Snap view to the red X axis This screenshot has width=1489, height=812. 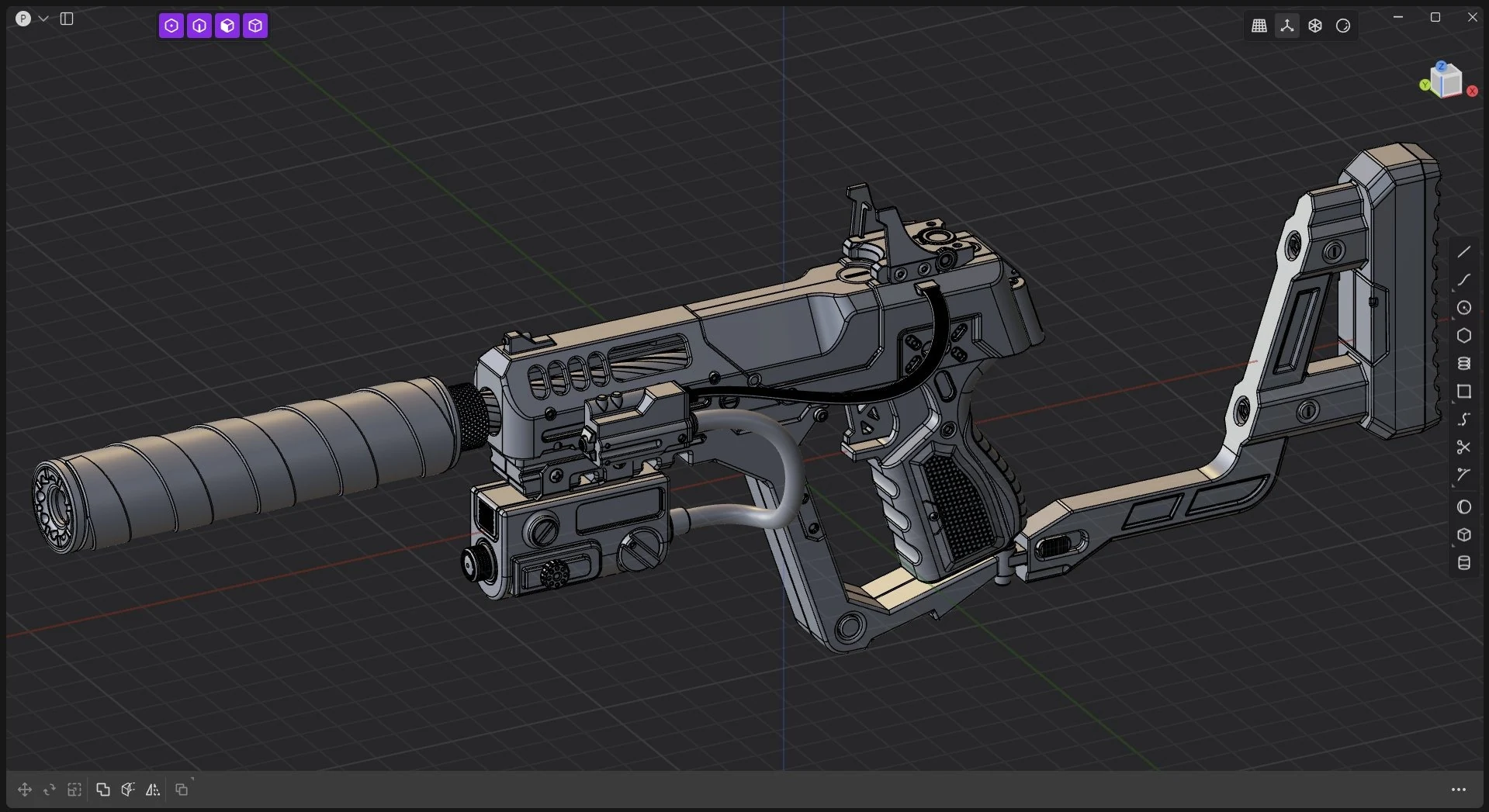click(1472, 91)
